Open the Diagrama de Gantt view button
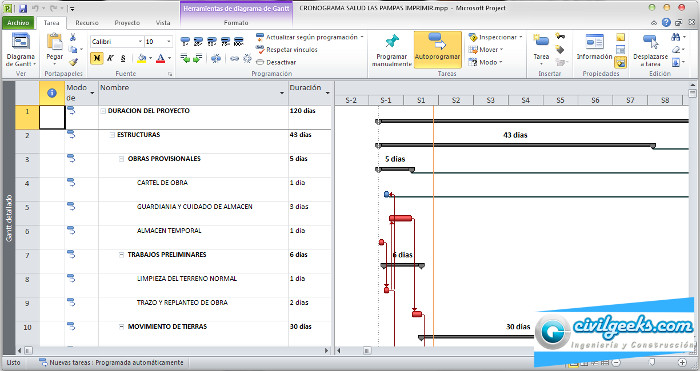Image resolution: width=700 pixels, height=371 pixels. click(x=21, y=50)
